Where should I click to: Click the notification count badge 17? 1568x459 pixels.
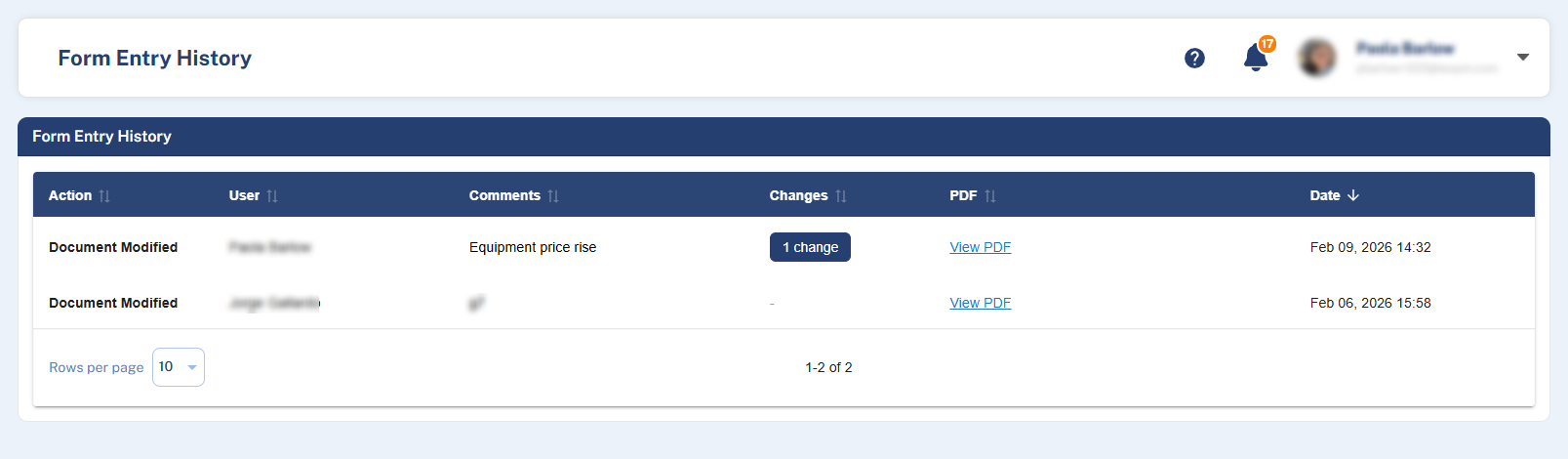(1266, 44)
